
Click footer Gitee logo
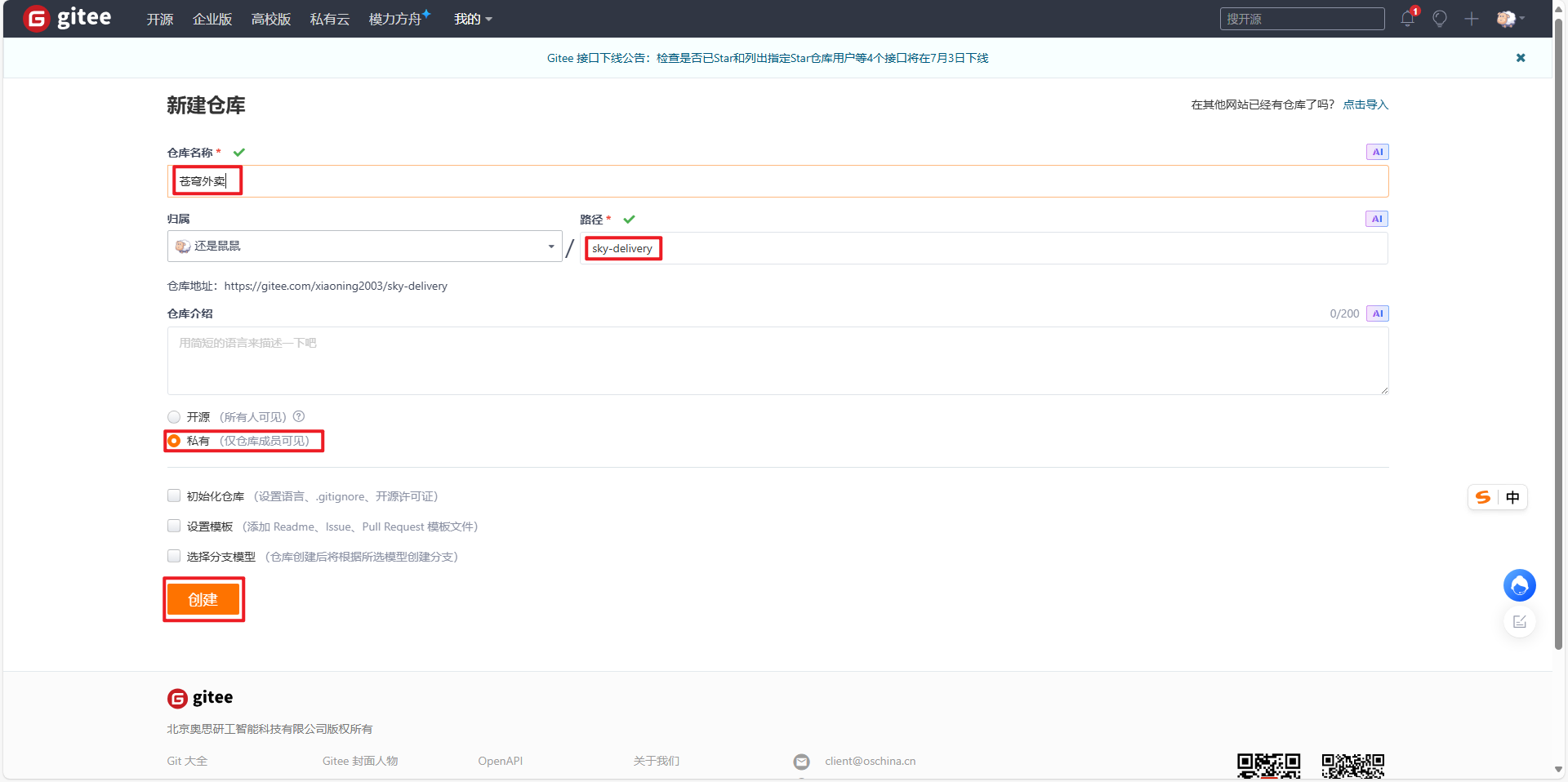tap(200, 698)
